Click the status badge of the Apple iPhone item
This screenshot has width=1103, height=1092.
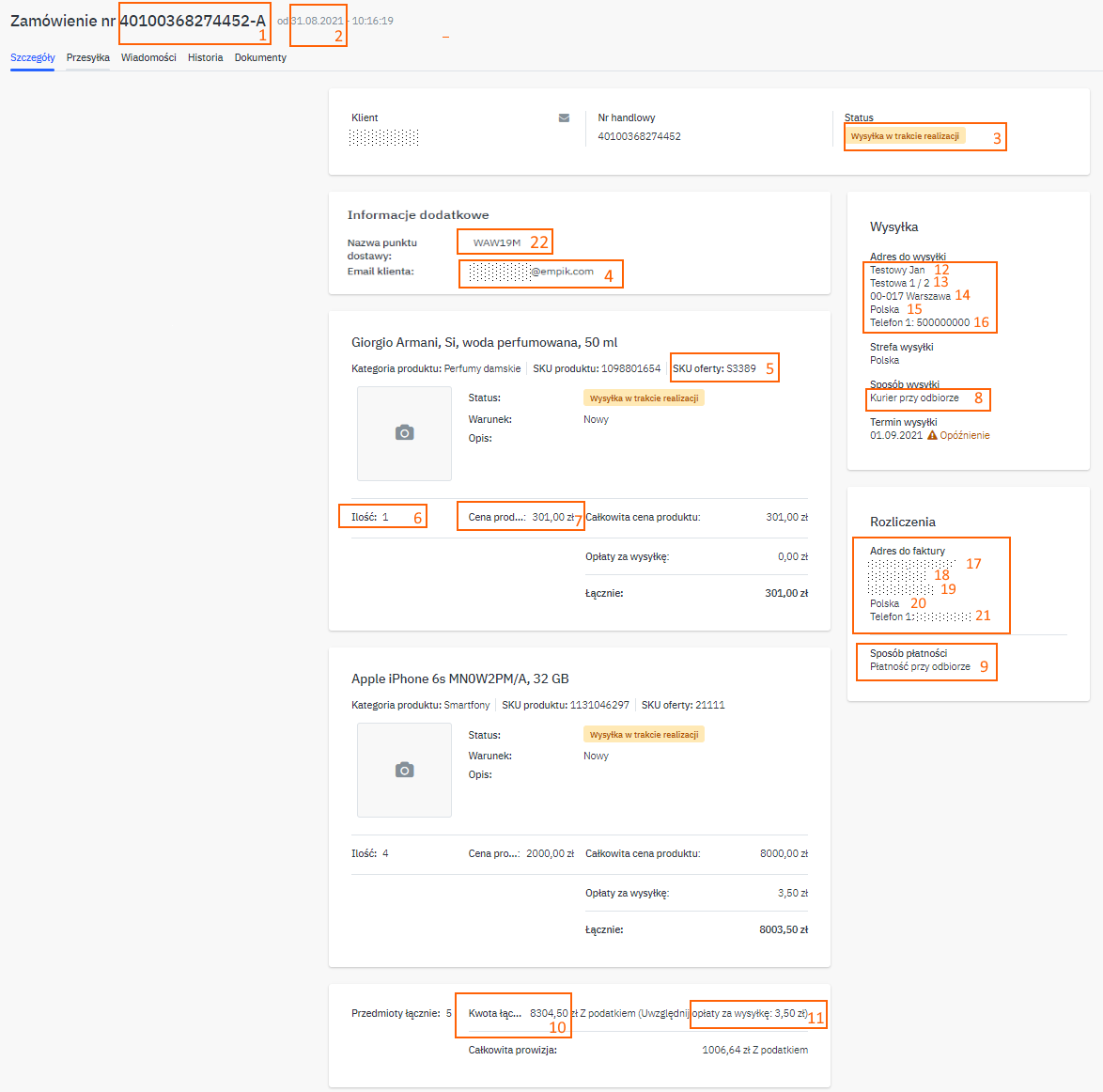coord(644,735)
